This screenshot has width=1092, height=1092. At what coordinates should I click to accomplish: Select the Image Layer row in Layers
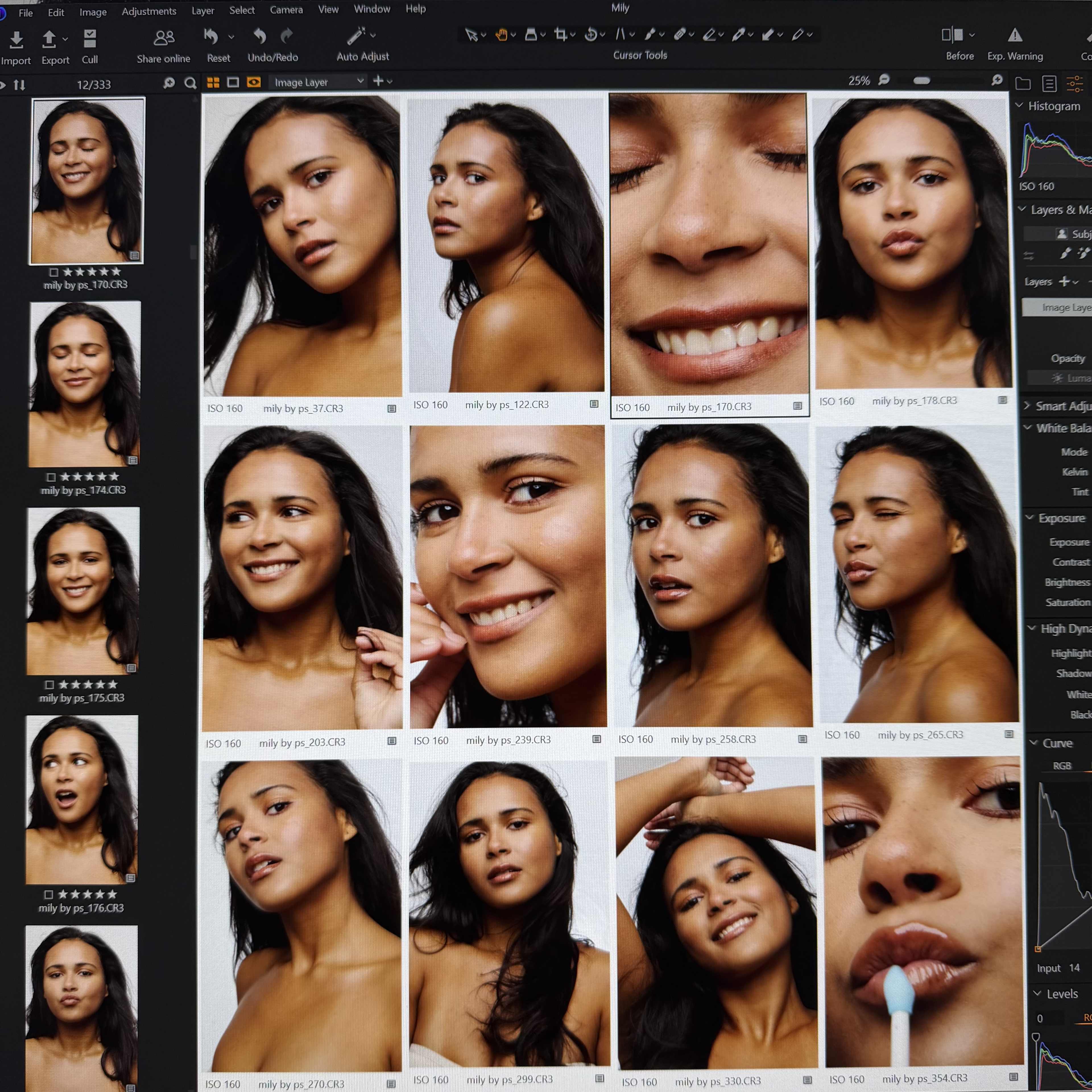coord(1058,307)
